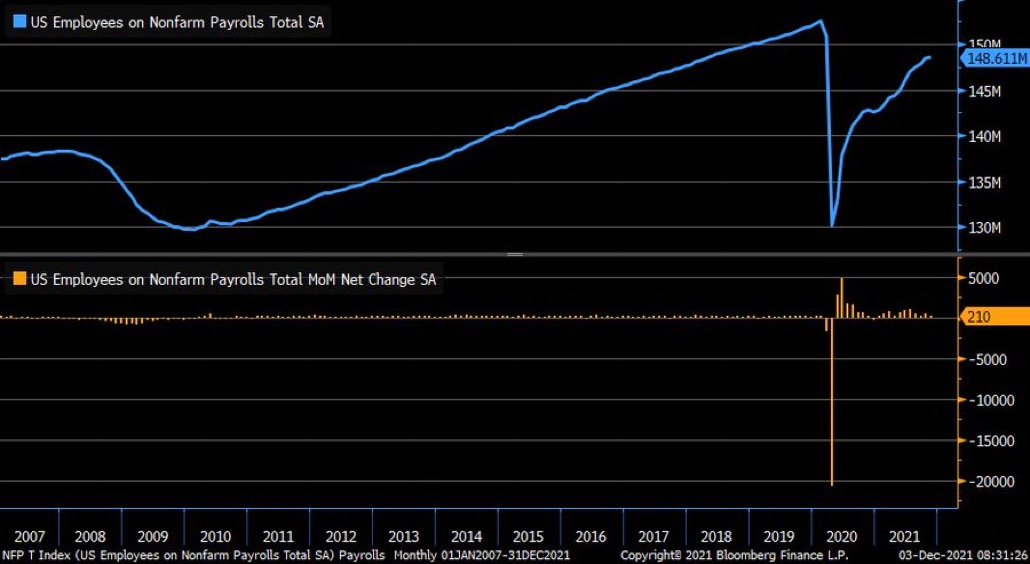This screenshot has width=1030, height=564.
Task: Click the 148.611M last value tag
Action: (995, 60)
